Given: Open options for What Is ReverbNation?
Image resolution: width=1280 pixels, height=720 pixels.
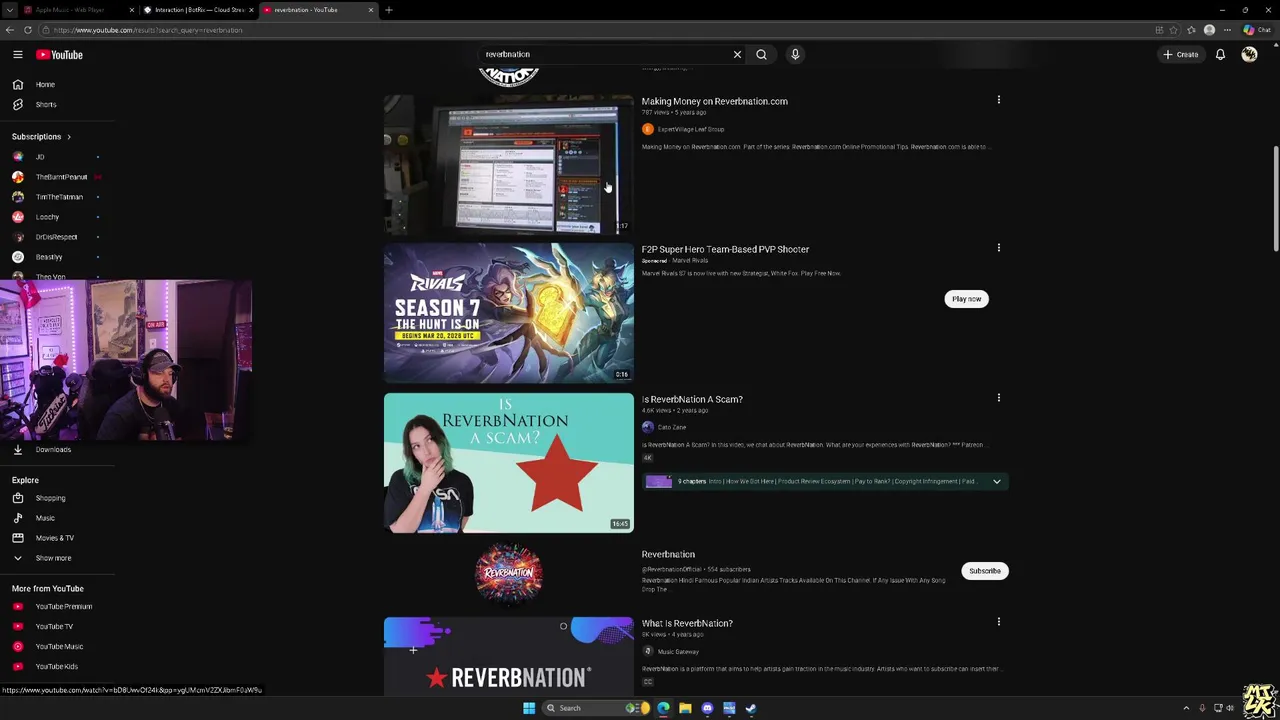Looking at the screenshot, I should click(998, 622).
